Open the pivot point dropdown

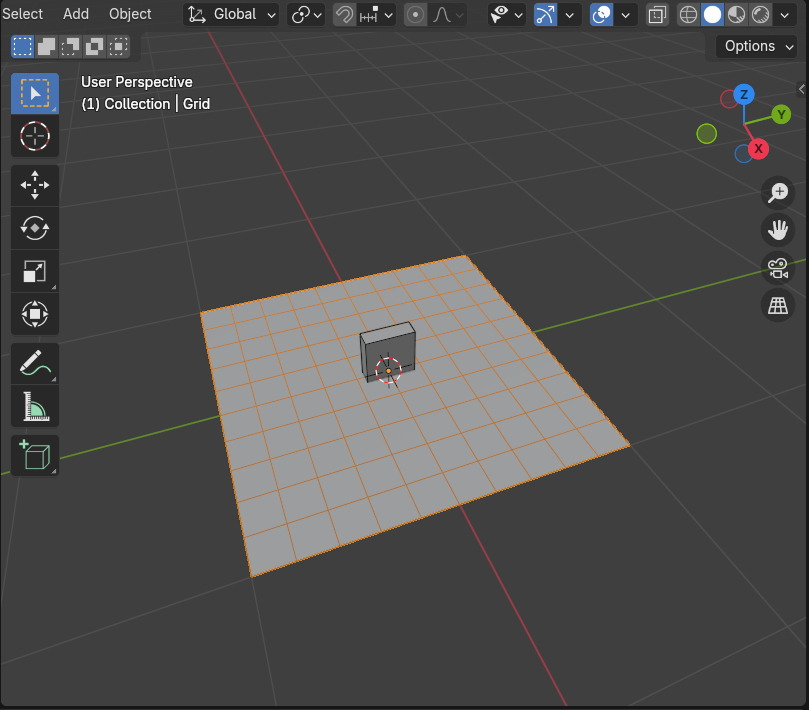tap(306, 15)
